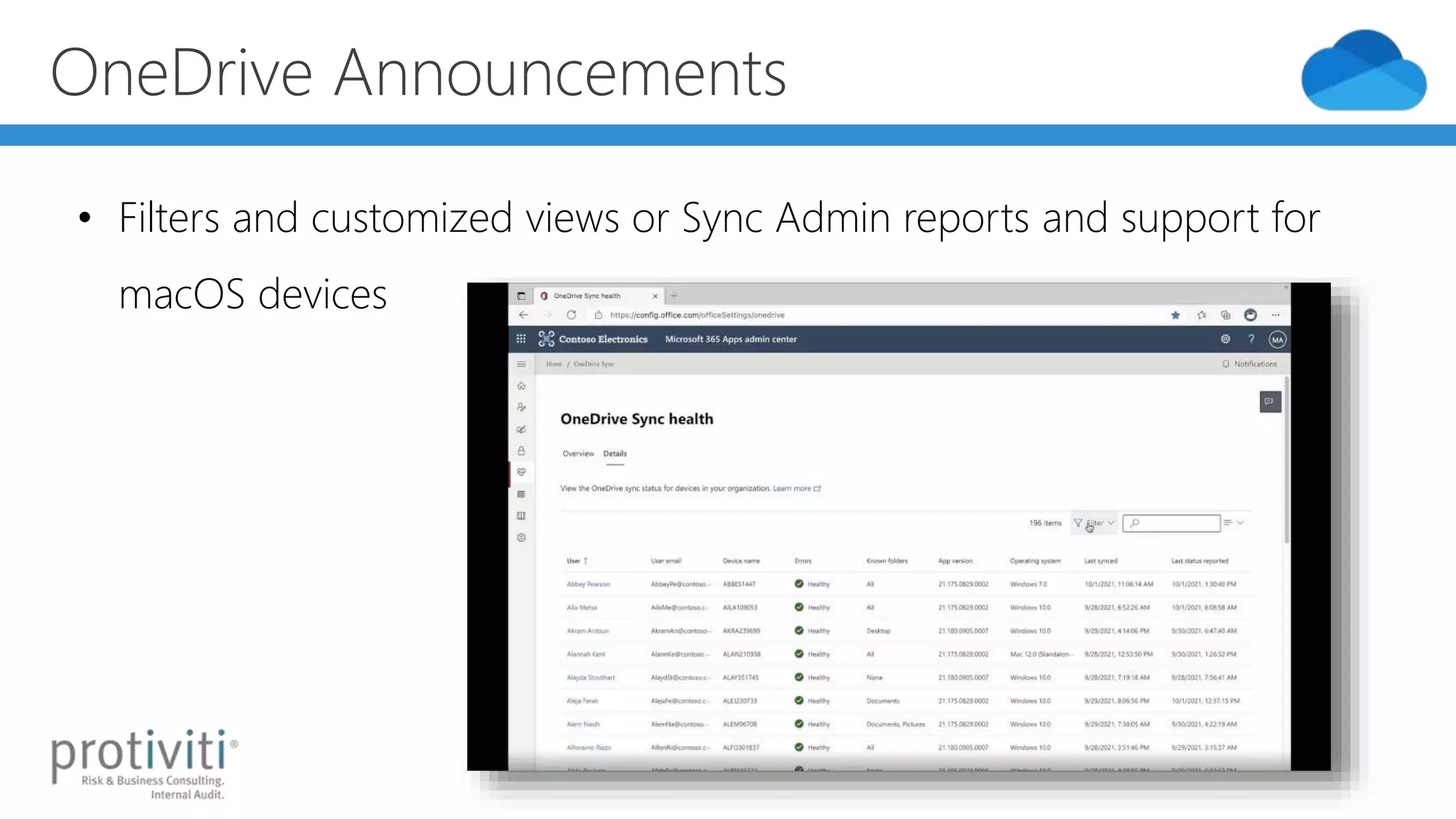This screenshot has height=819, width=1456.
Task: Click the favorite star in address bar
Action: click(x=1175, y=315)
